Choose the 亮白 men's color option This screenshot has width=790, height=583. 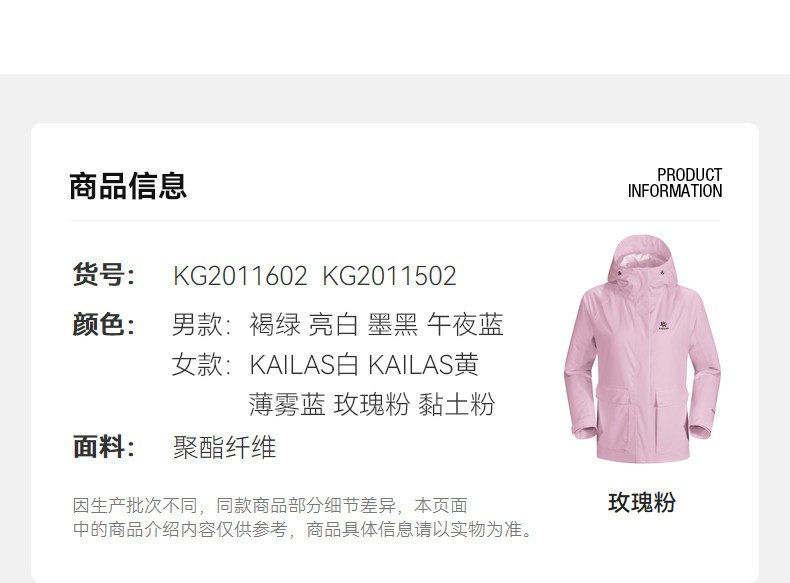point(334,324)
